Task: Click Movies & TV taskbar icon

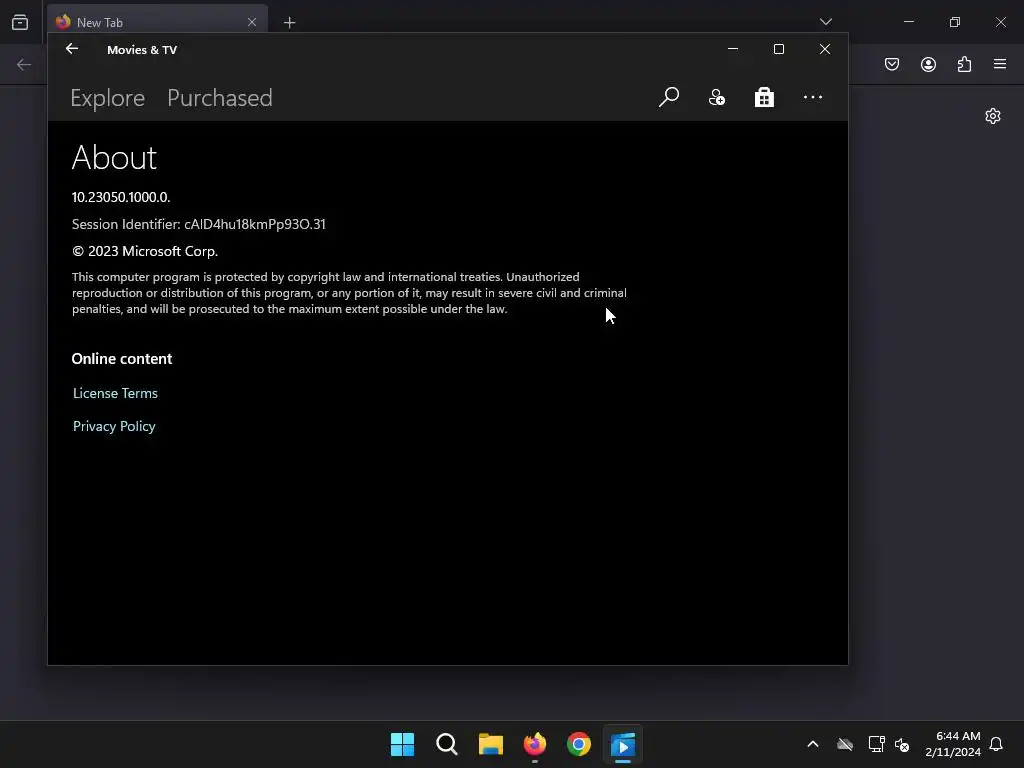Action: (x=623, y=744)
